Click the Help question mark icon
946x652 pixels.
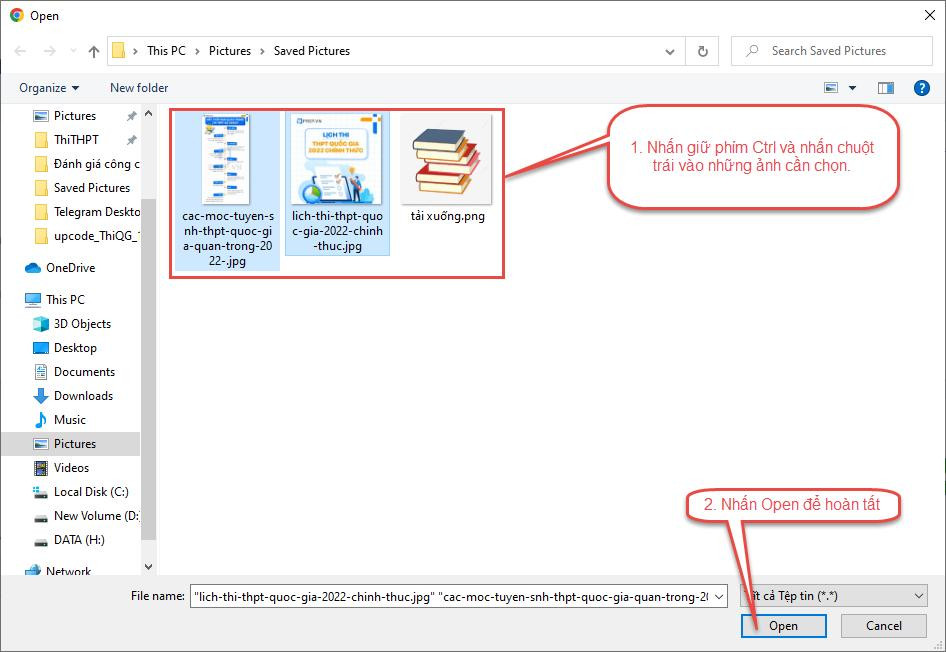click(x=922, y=88)
